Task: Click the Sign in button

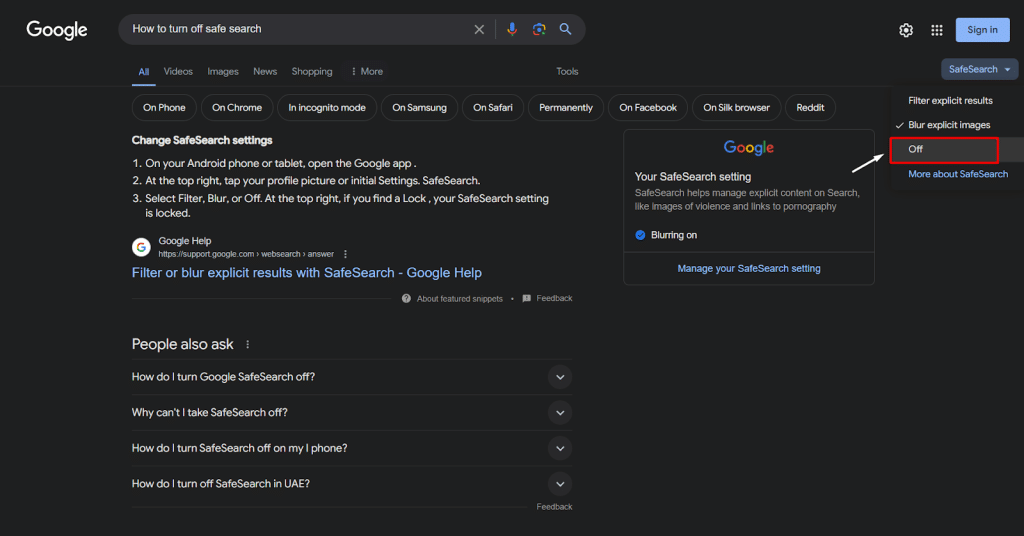Action: coord(982,29)
